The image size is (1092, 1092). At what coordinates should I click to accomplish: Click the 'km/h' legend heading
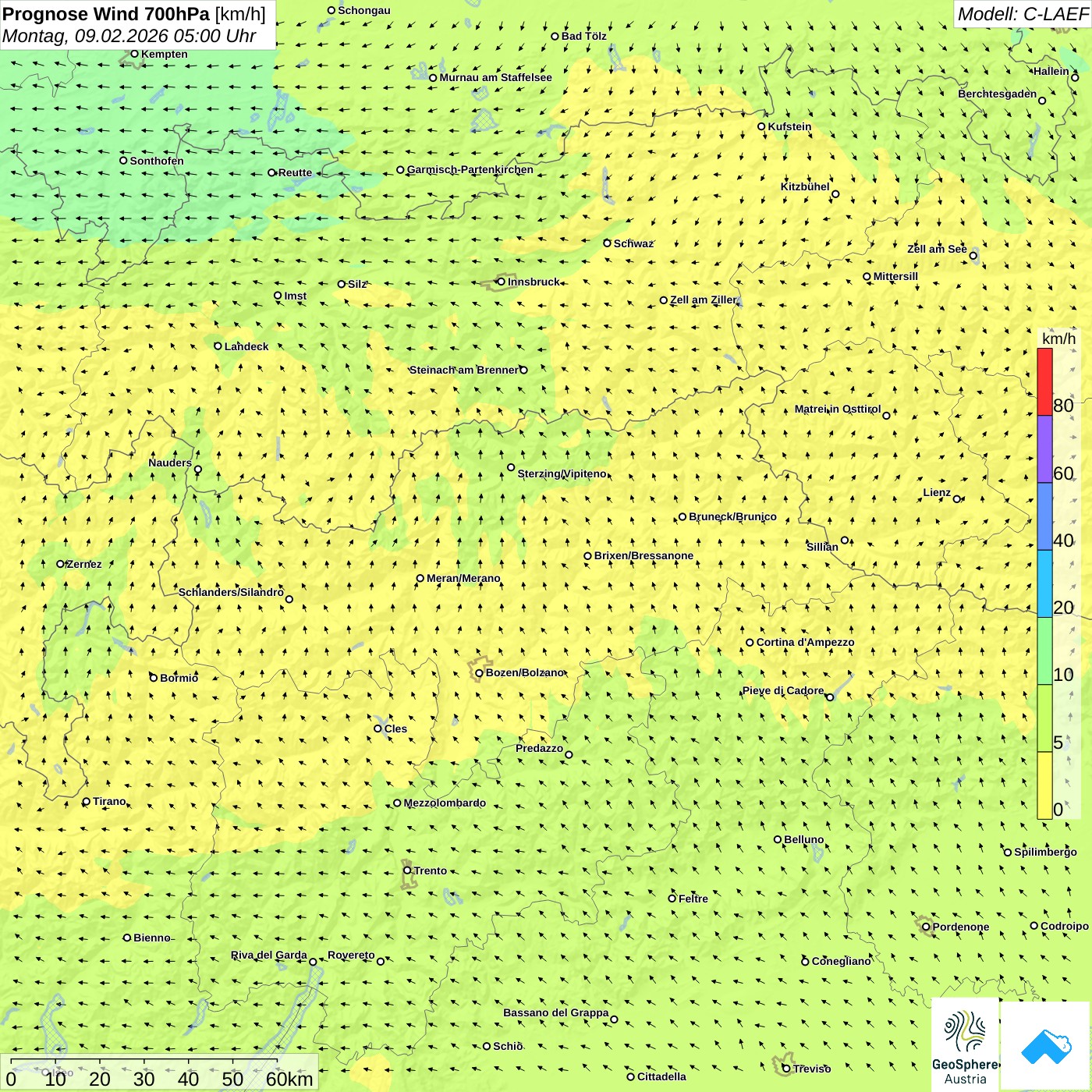coord(1058,339)
